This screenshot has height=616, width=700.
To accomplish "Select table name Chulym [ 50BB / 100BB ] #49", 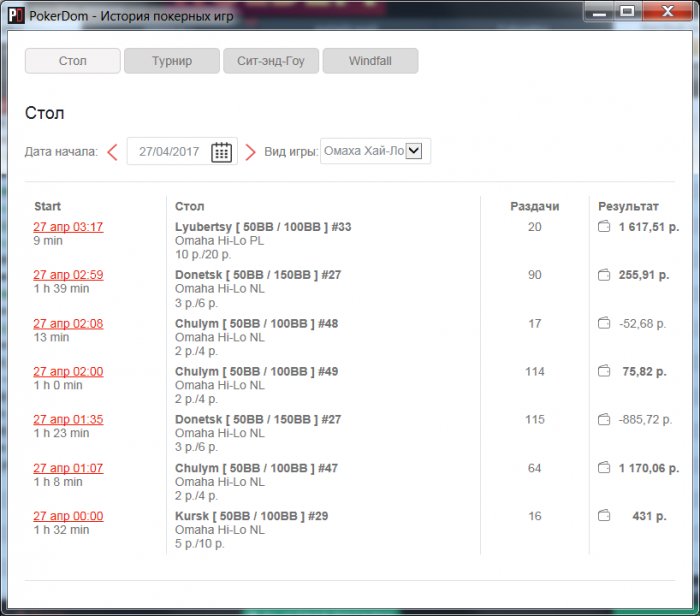I will [x=256, y=371].
